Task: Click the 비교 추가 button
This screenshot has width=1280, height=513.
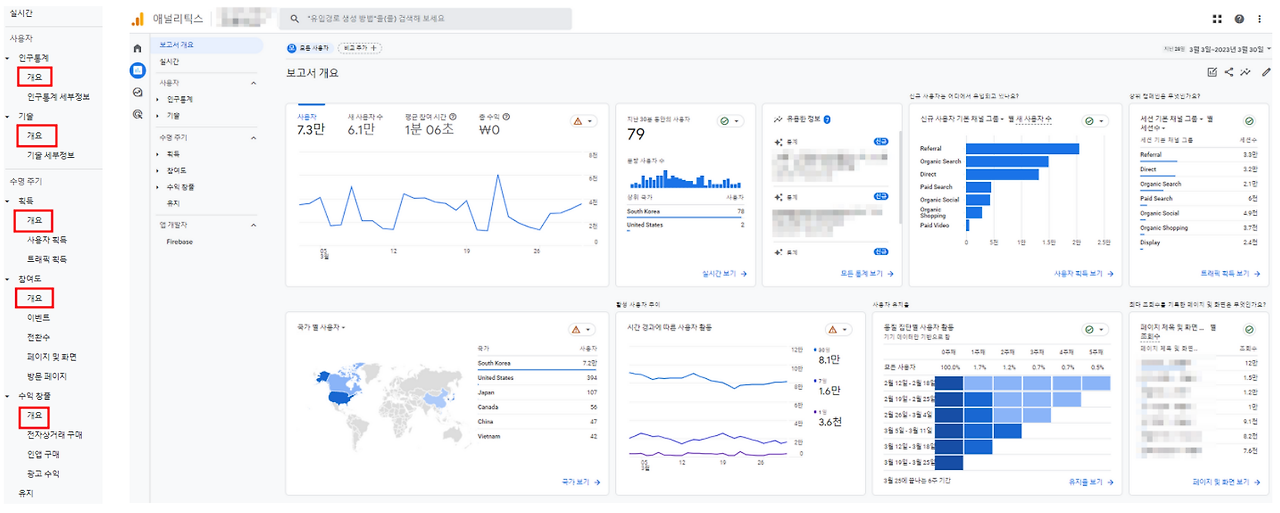Action: (360, 47)
